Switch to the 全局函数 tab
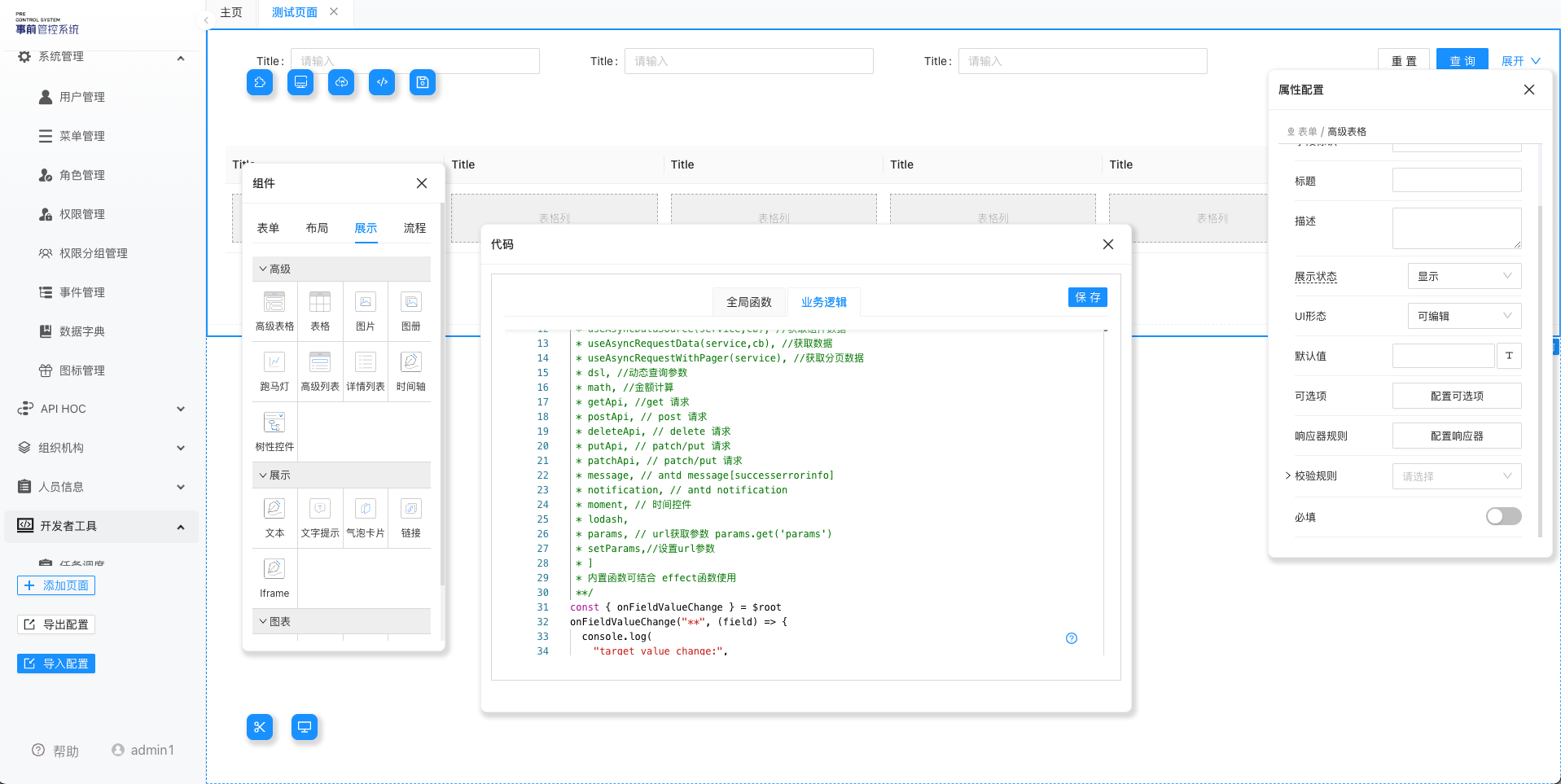The height and width of the screenshot is (784, 1561). pos(749,302)
